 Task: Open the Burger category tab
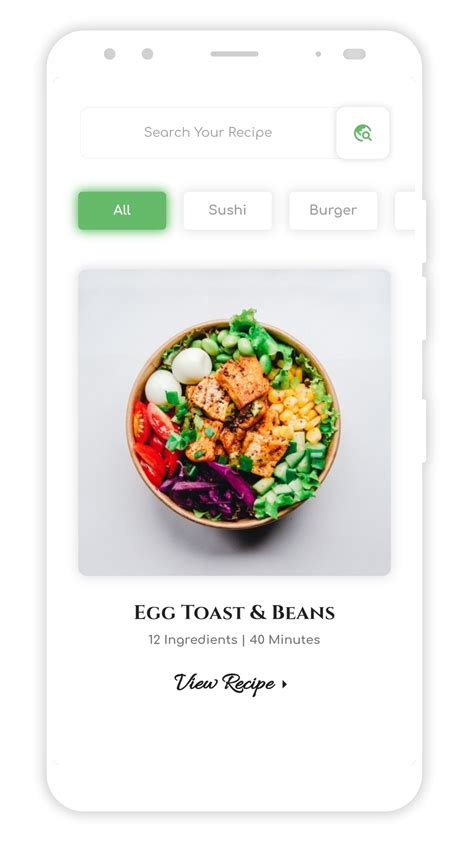(x=333, y=210)
